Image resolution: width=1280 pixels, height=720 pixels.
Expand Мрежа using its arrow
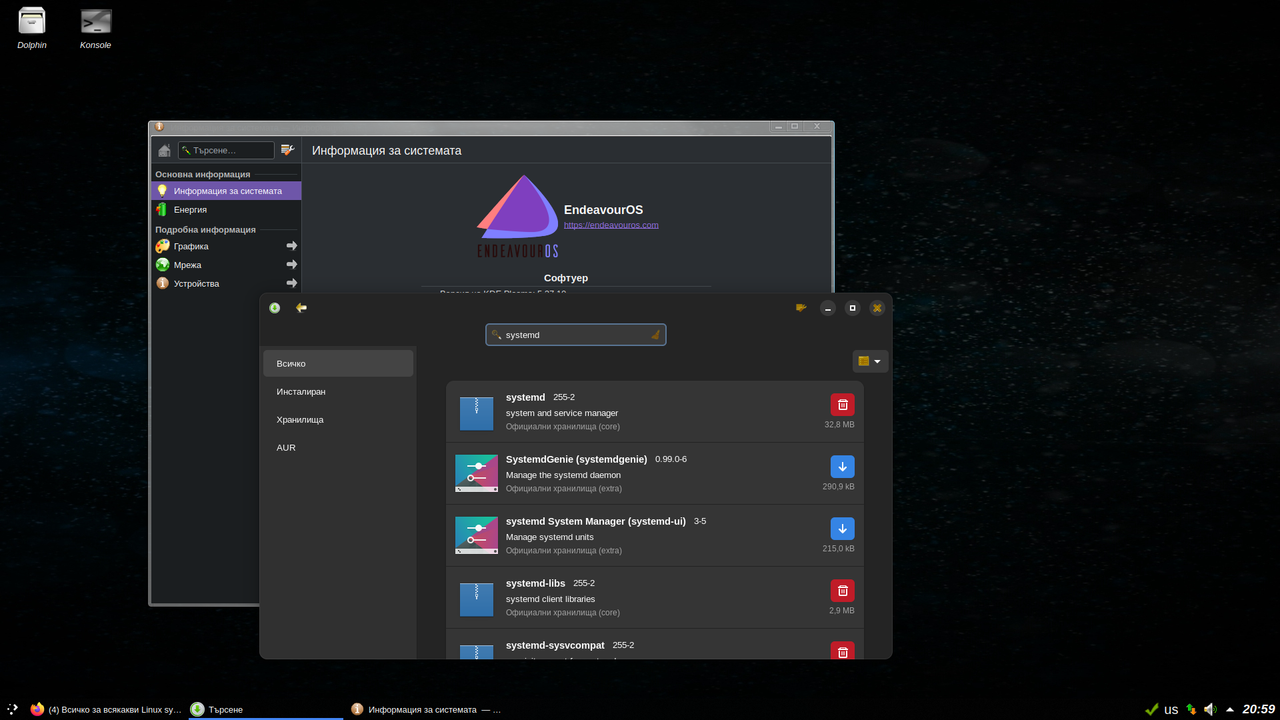pyautogui.click(x=292, y=265)
